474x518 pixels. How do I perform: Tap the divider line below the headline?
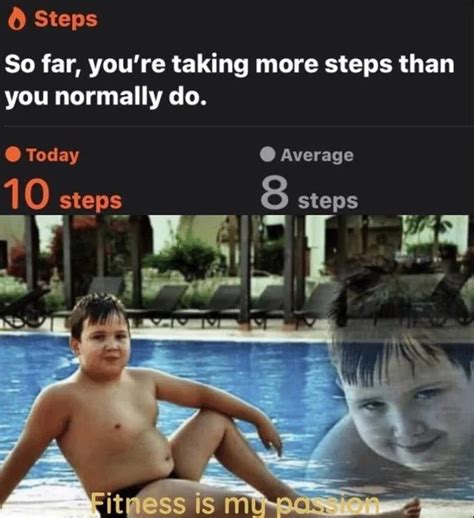[237, 126]
